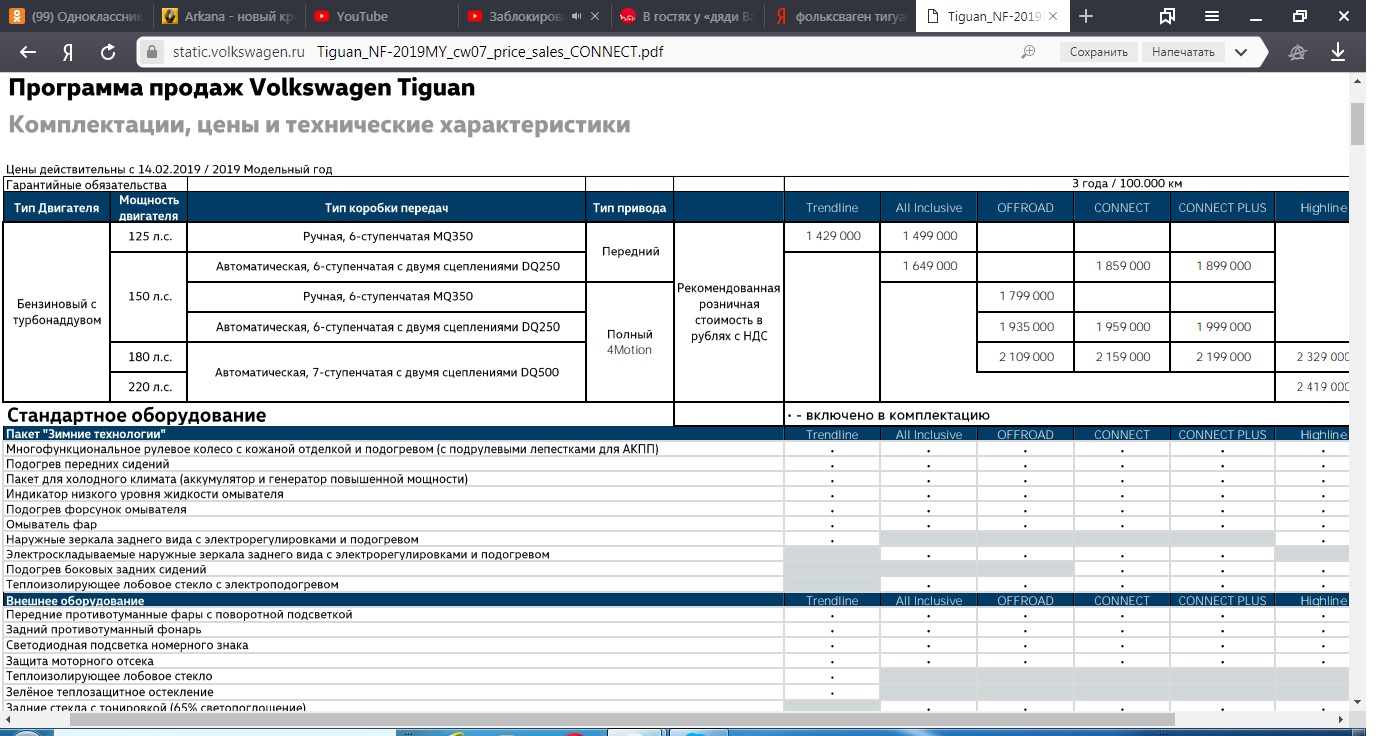Switch to the Одноклассники tab
Screen dimensions: 1376x736
pyautogui.click(x=77, y=16)
